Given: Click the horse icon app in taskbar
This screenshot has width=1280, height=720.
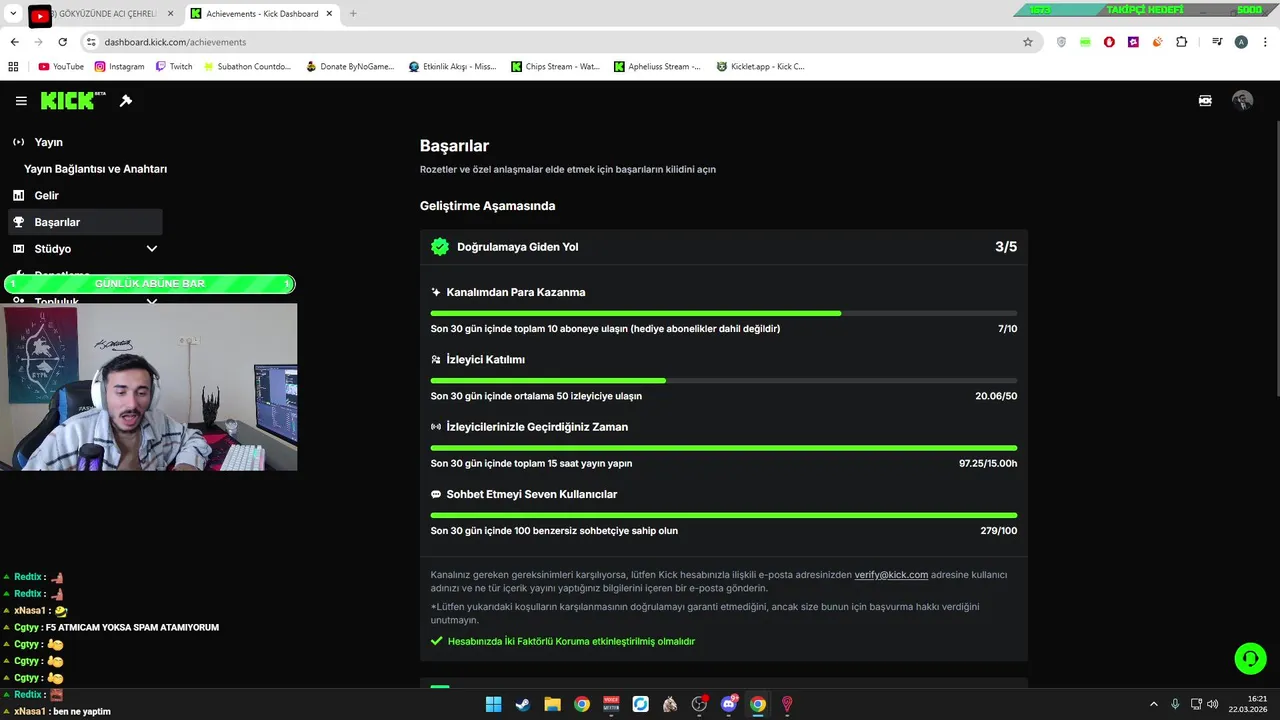Looking at the screenshot, I should click(670, 704).
